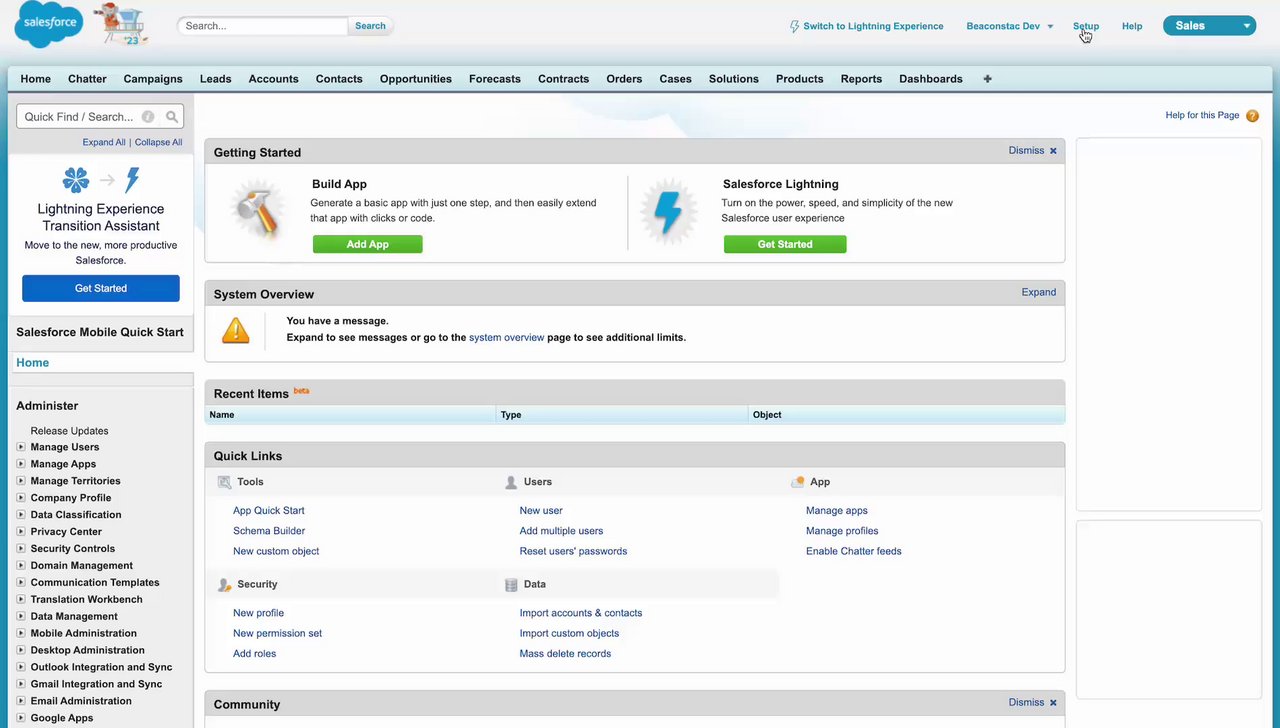
Task: Click the Release Updates sidebar item
Action: (69, 431)
